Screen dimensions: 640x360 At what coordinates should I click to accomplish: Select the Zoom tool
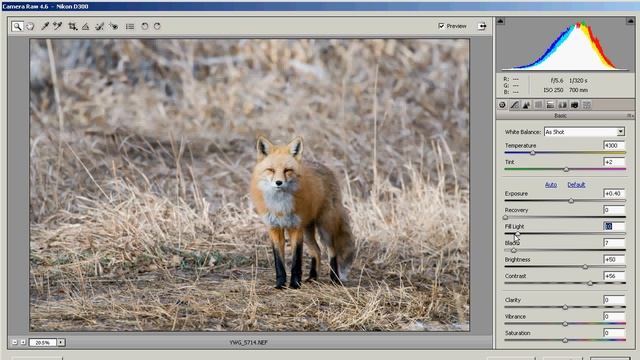17,26
